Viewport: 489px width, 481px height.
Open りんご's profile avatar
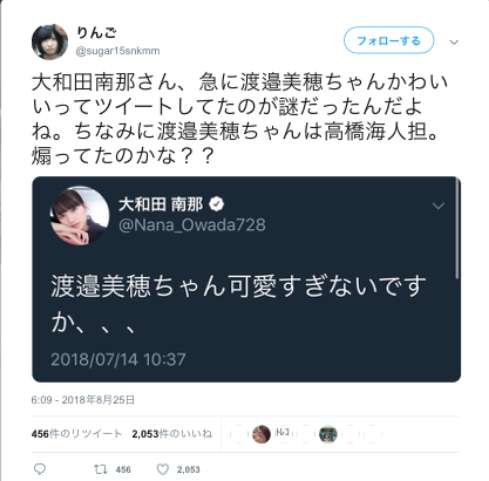50,42
